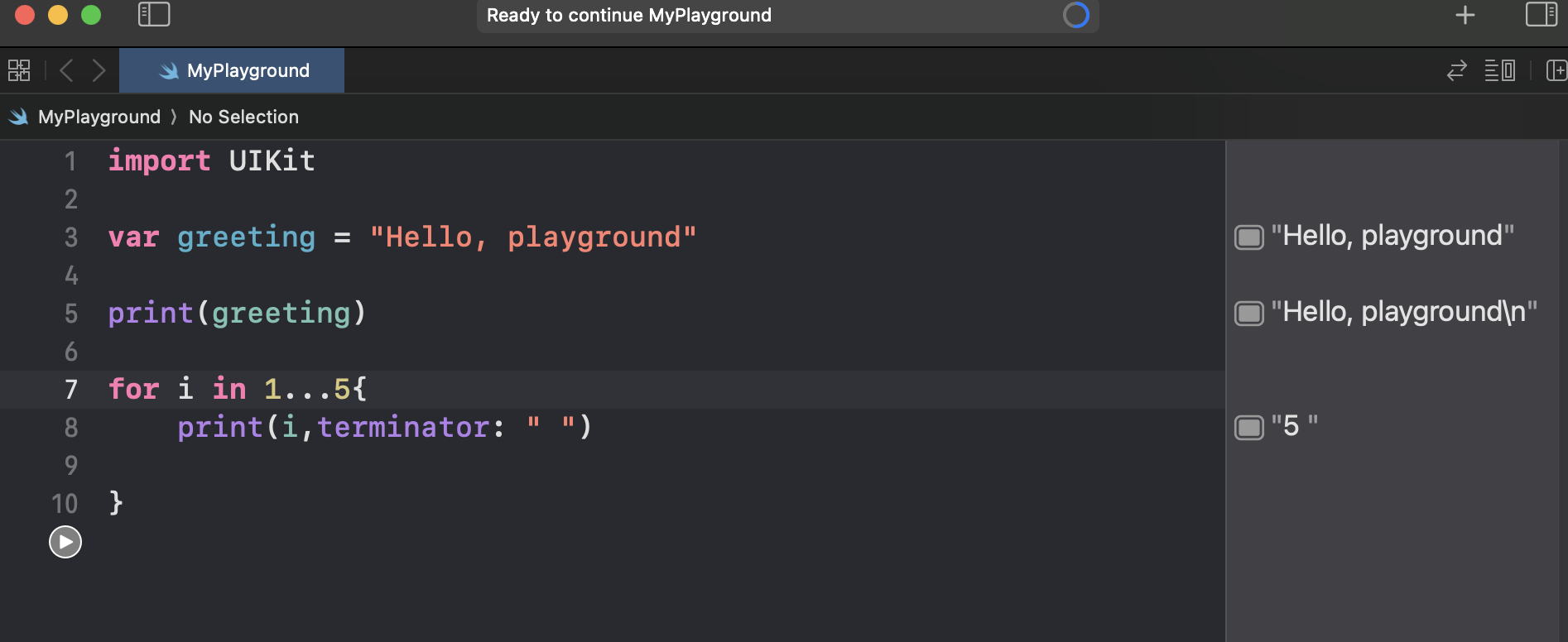
Task: Click the yellow minimize window button
Action: (58, 15)
